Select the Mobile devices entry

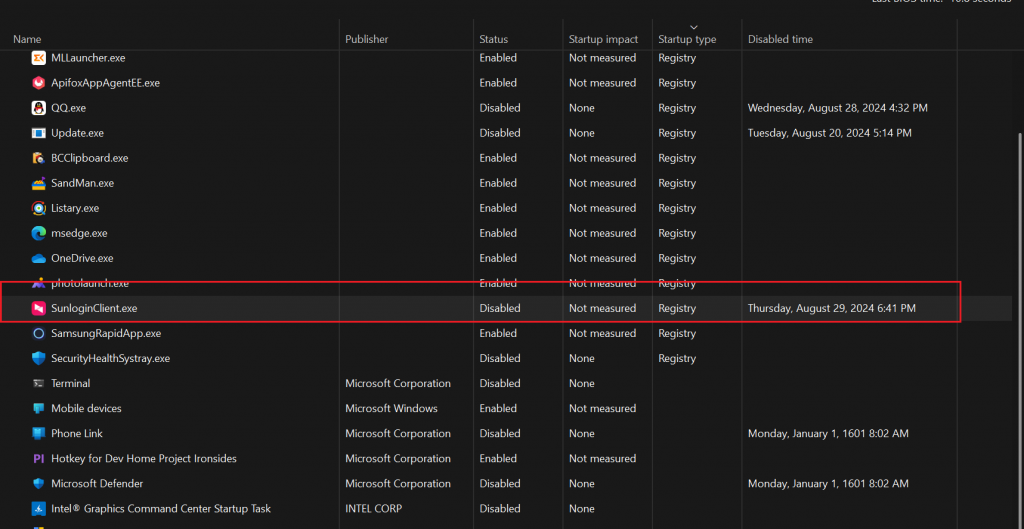(x=86, y=409)
